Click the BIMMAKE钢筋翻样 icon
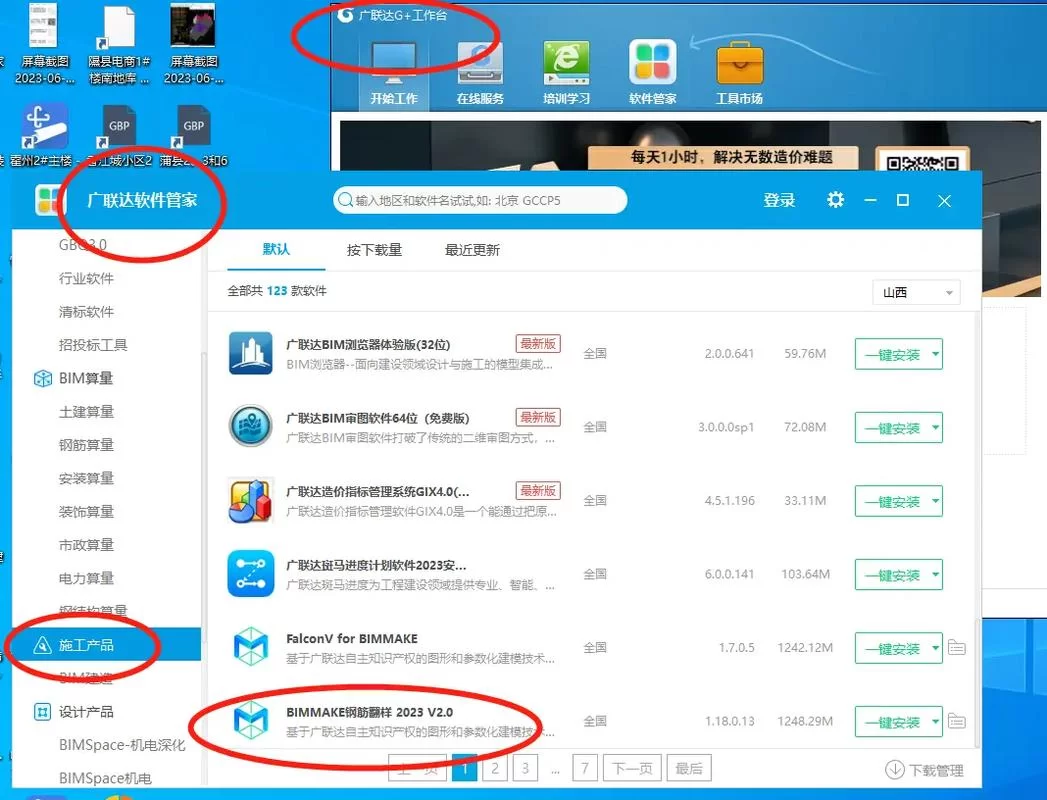This screenshot has width=1047, height=800. tap(251, 720)
